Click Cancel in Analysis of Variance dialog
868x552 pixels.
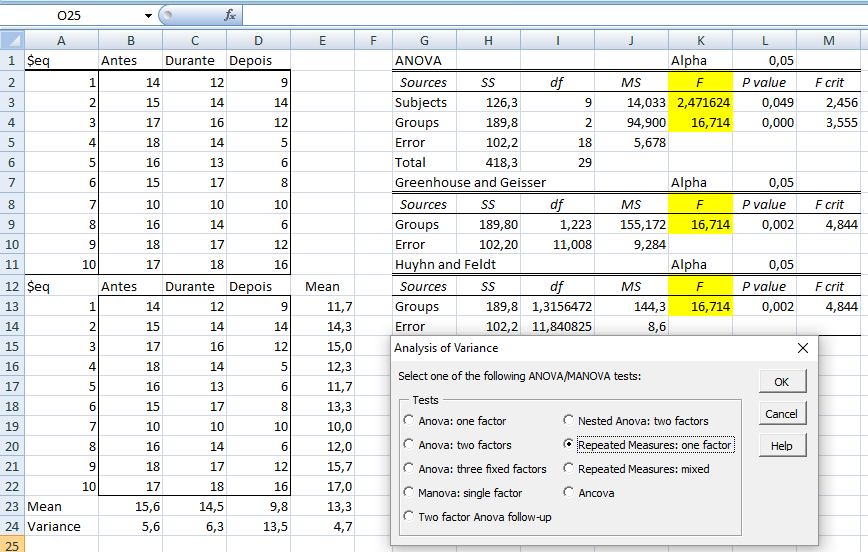(x=782, y=414)
